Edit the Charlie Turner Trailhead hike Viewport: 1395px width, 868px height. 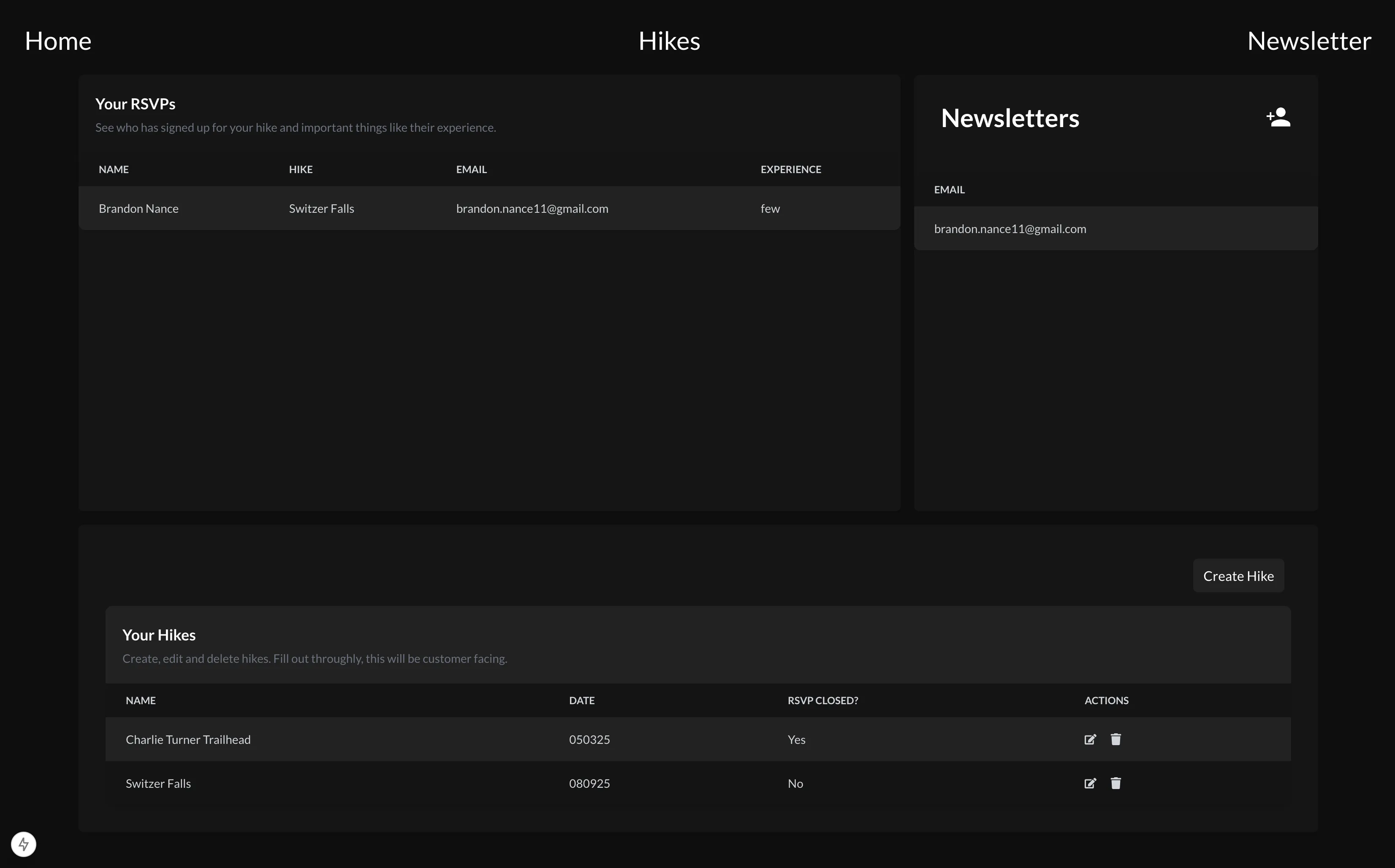point(1090,739)
